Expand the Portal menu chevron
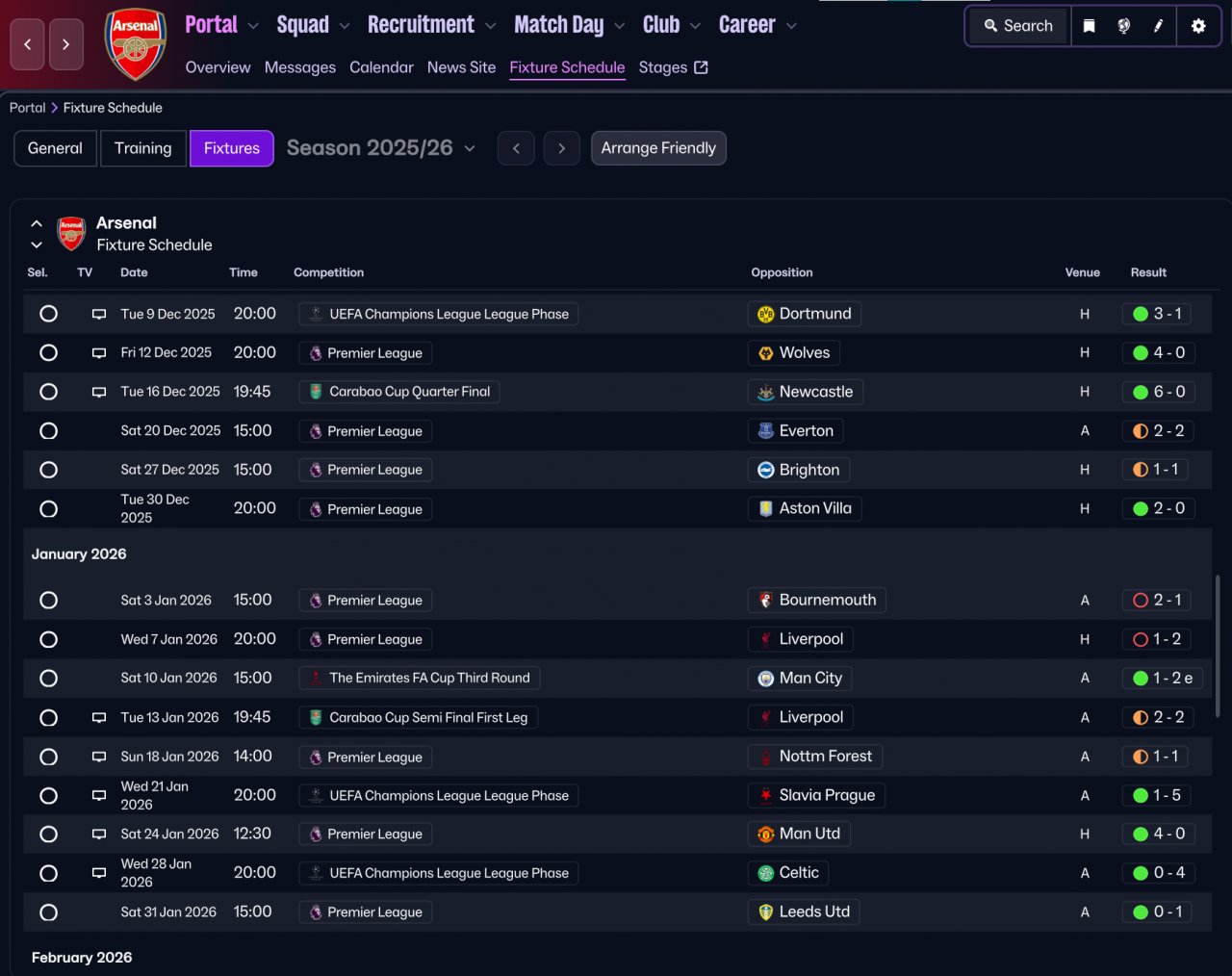The height and width of the screenshot is (976, 1232). pyautogui.click(x=253, y=26)
